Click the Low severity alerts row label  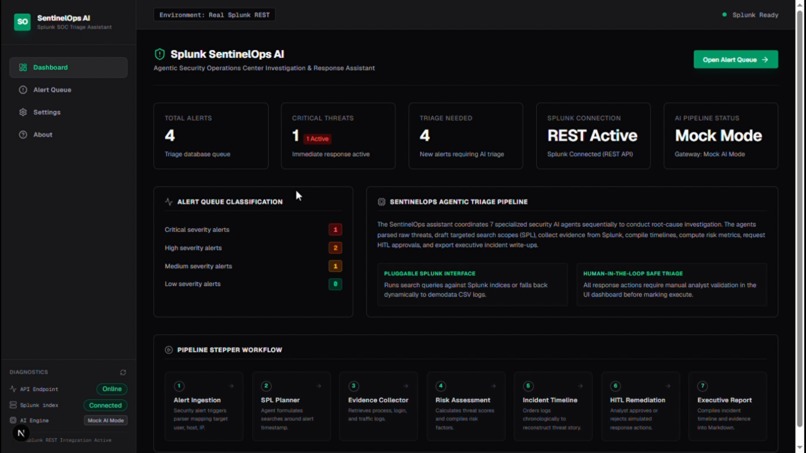pos(193,284)
